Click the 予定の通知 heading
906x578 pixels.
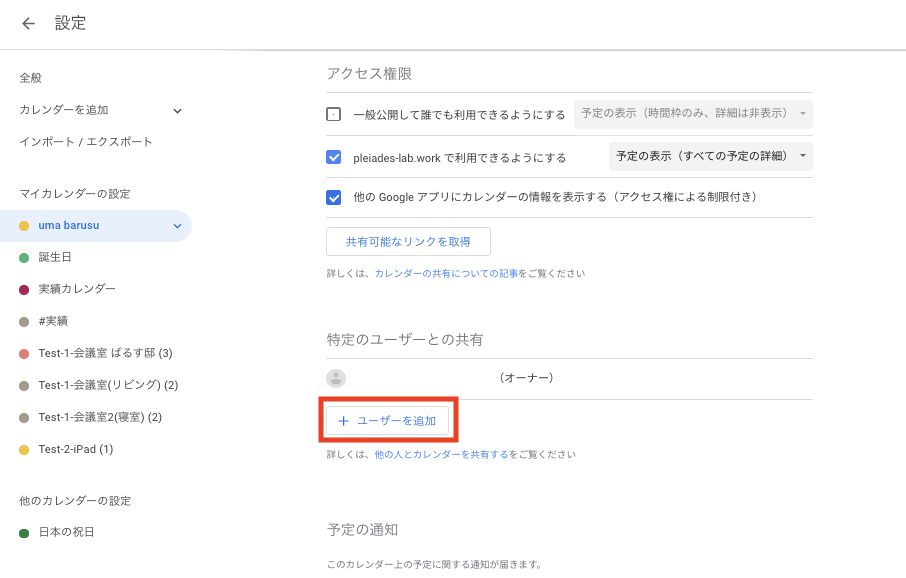(x=362, y=530)
